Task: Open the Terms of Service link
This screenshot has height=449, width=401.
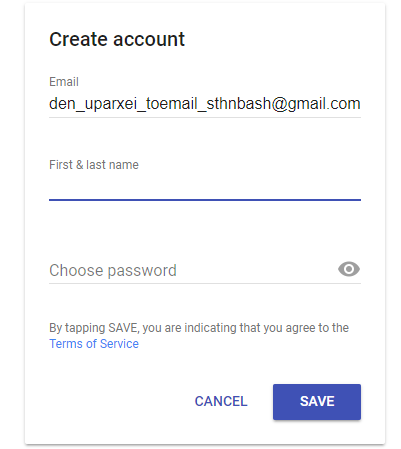Action: pos(94,344)
